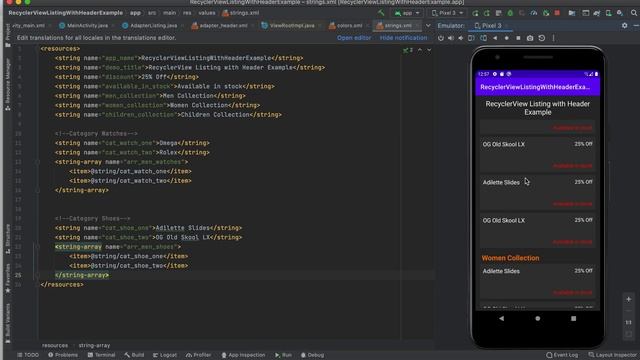This screenshot has width=640, height=360.
Task: Tap Android home button on emulator screen
Action: (538, 318)
